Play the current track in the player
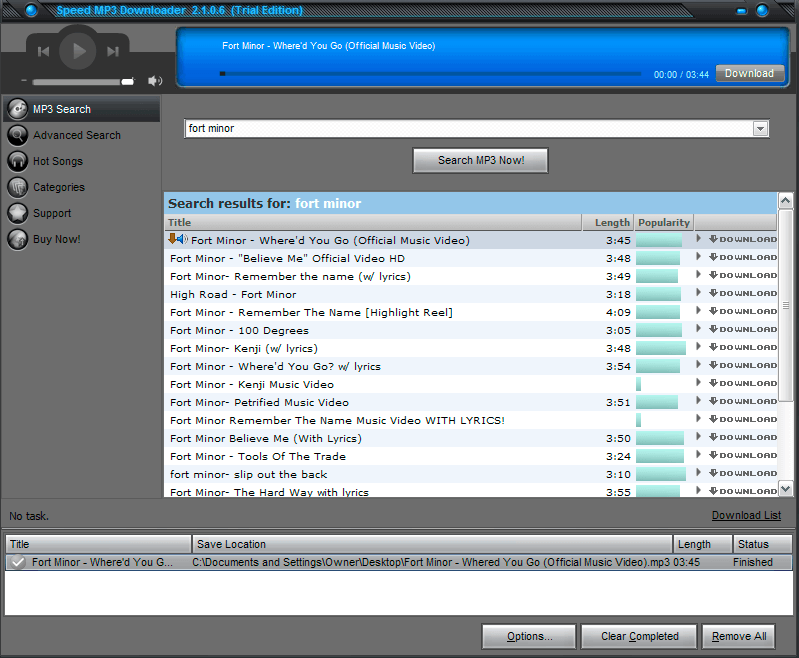 (77, 51)
